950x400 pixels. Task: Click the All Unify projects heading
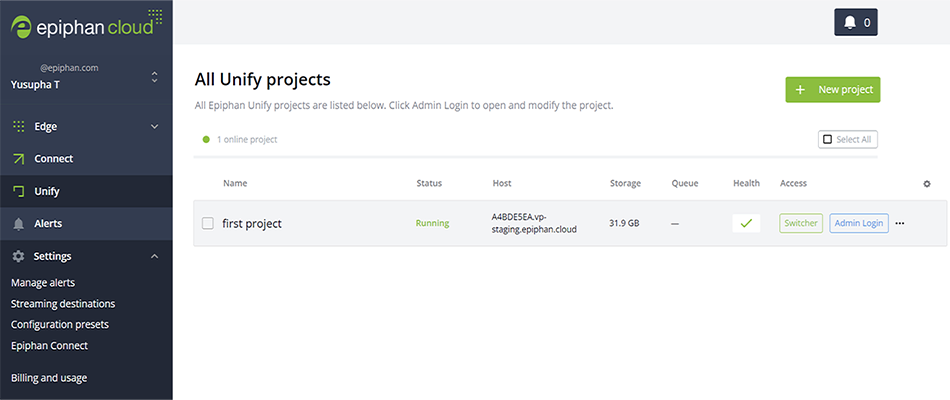[x=262, y=79]
